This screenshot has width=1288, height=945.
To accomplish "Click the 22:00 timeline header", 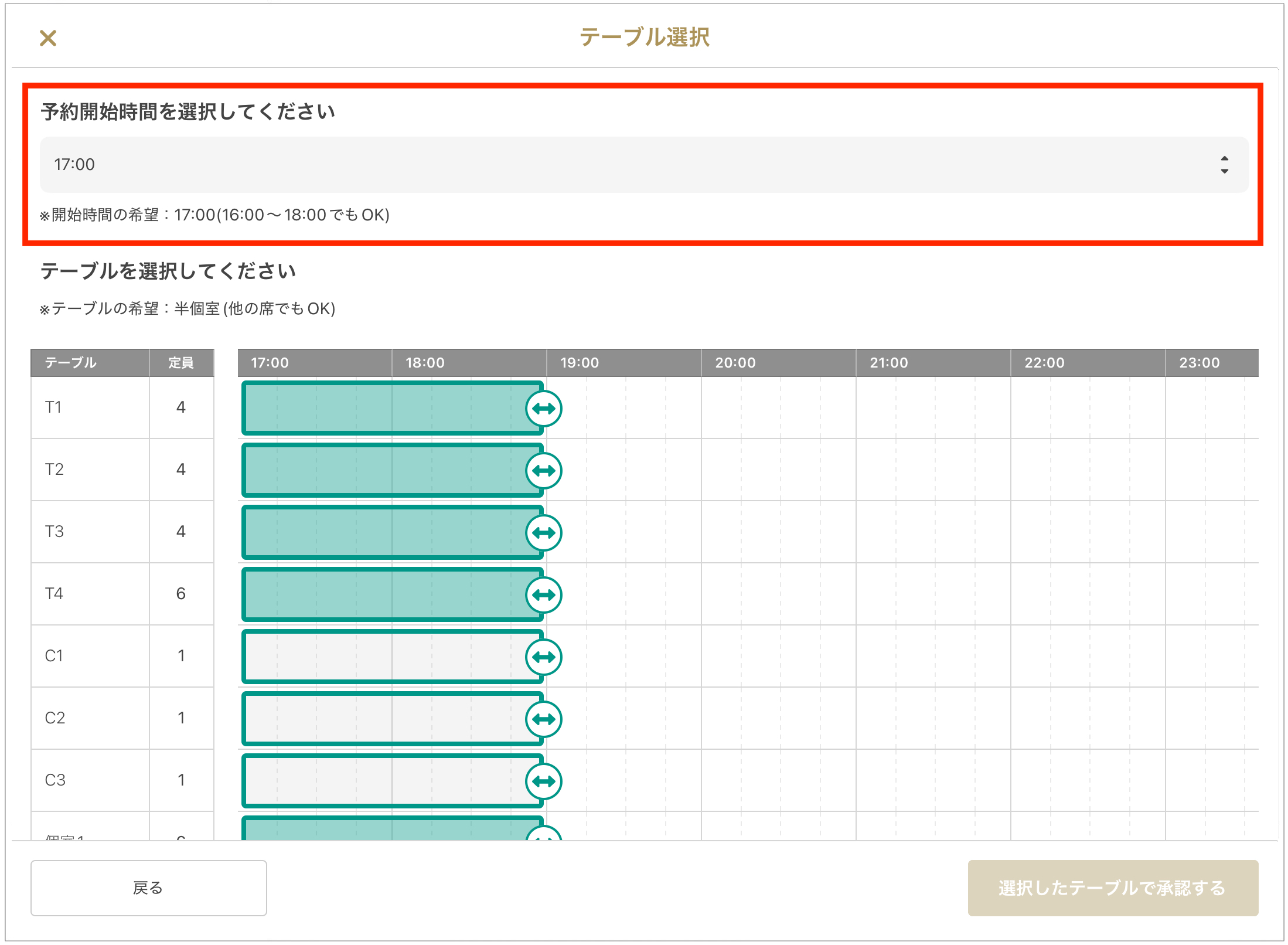I will click(1044, 363).
